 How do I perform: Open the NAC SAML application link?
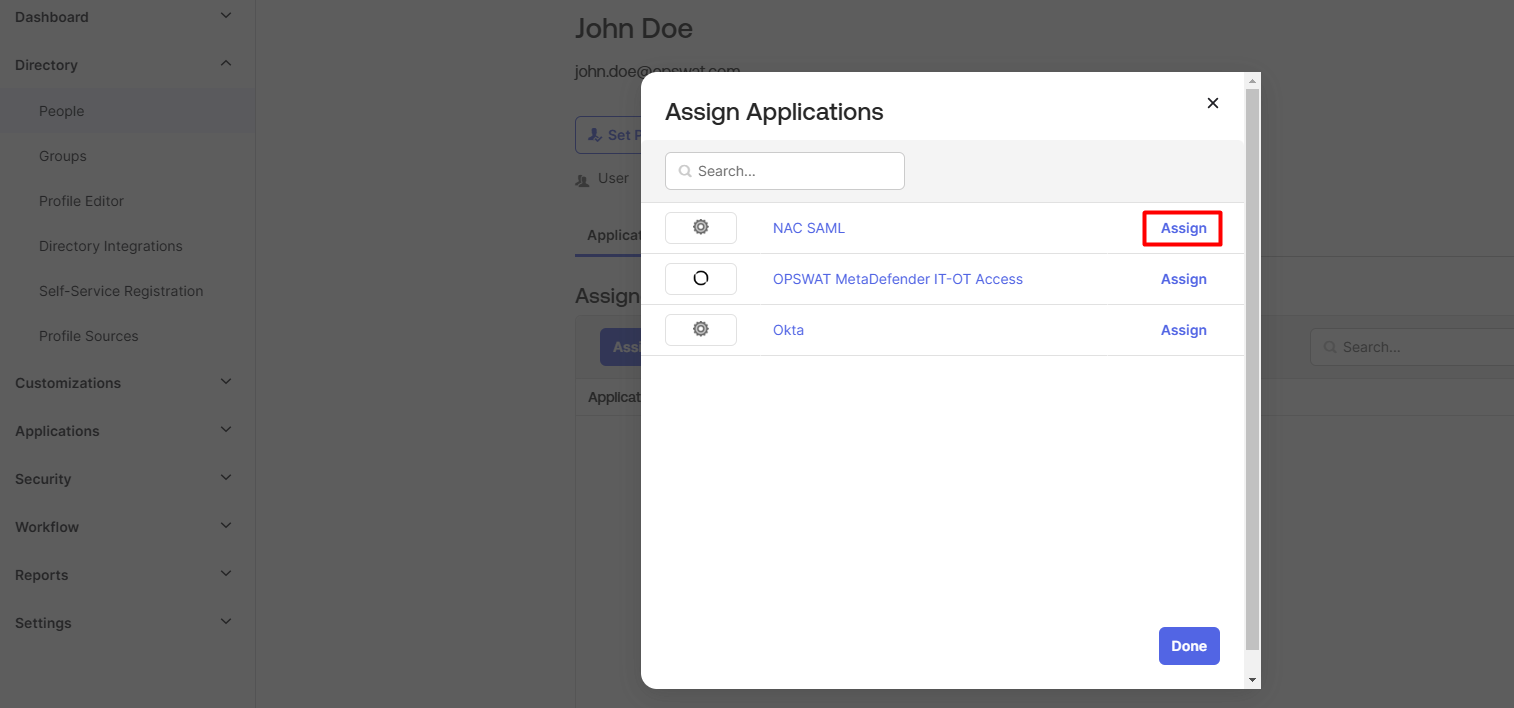tap(809, 228)
